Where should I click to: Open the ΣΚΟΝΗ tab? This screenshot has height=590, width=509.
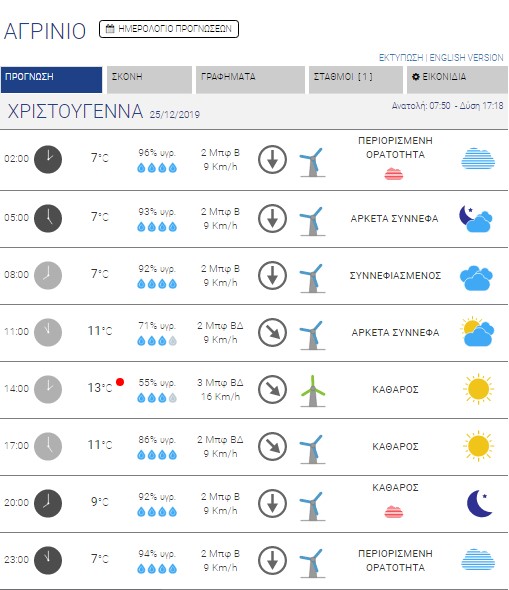(x=149, y=80)
